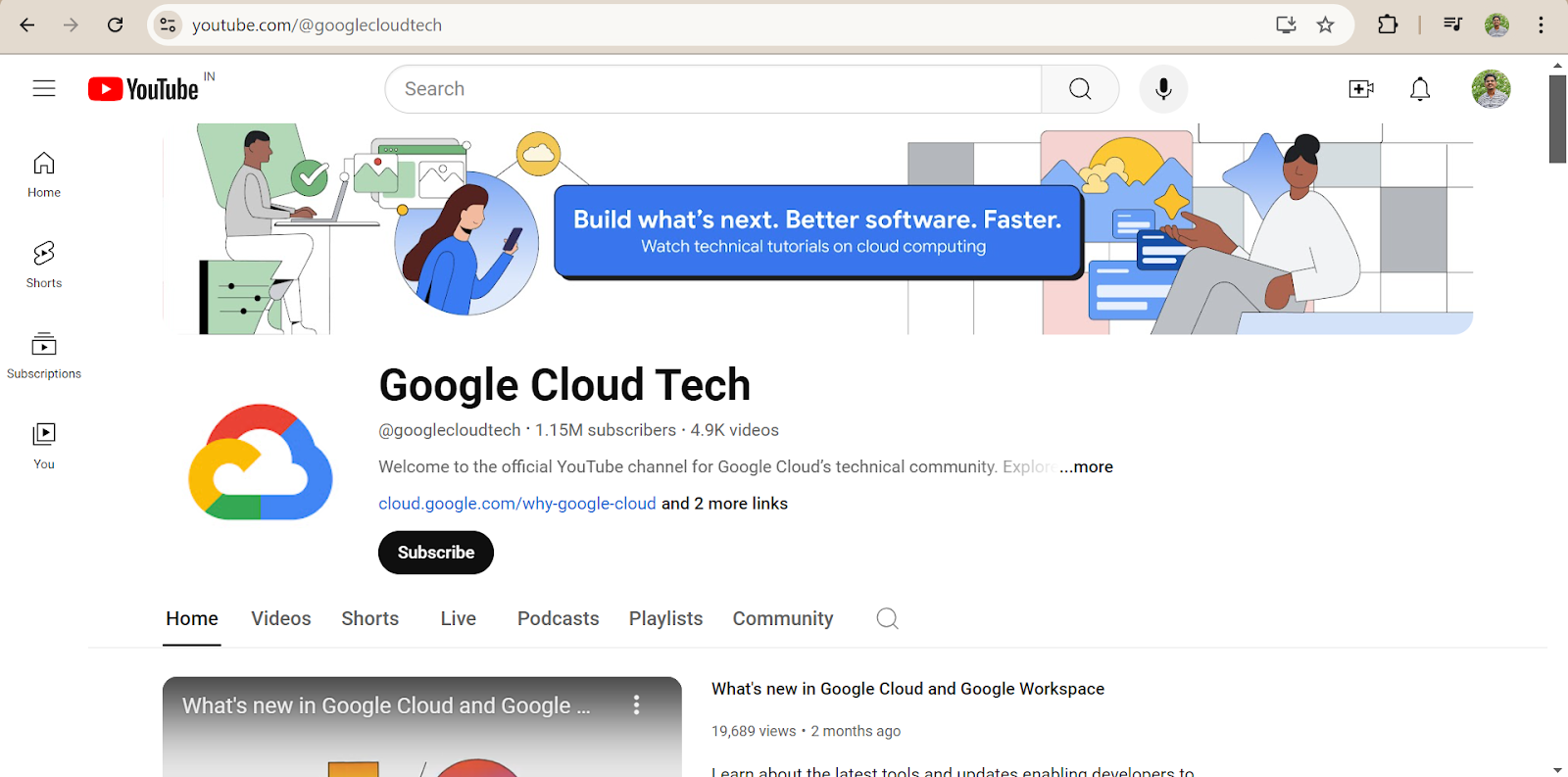Bookmark this page with the star icon
Screen dimensions: 1568x777
1325,24
